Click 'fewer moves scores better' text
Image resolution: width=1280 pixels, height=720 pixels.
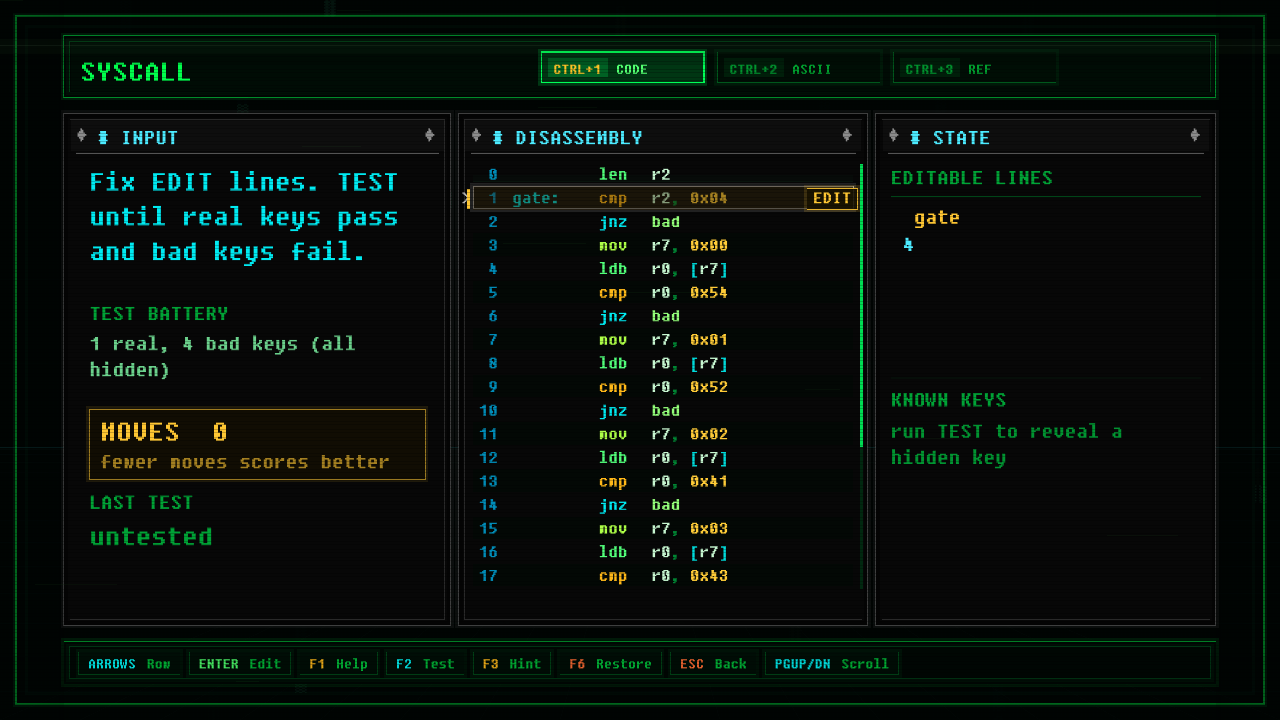[x=245, y=462]
